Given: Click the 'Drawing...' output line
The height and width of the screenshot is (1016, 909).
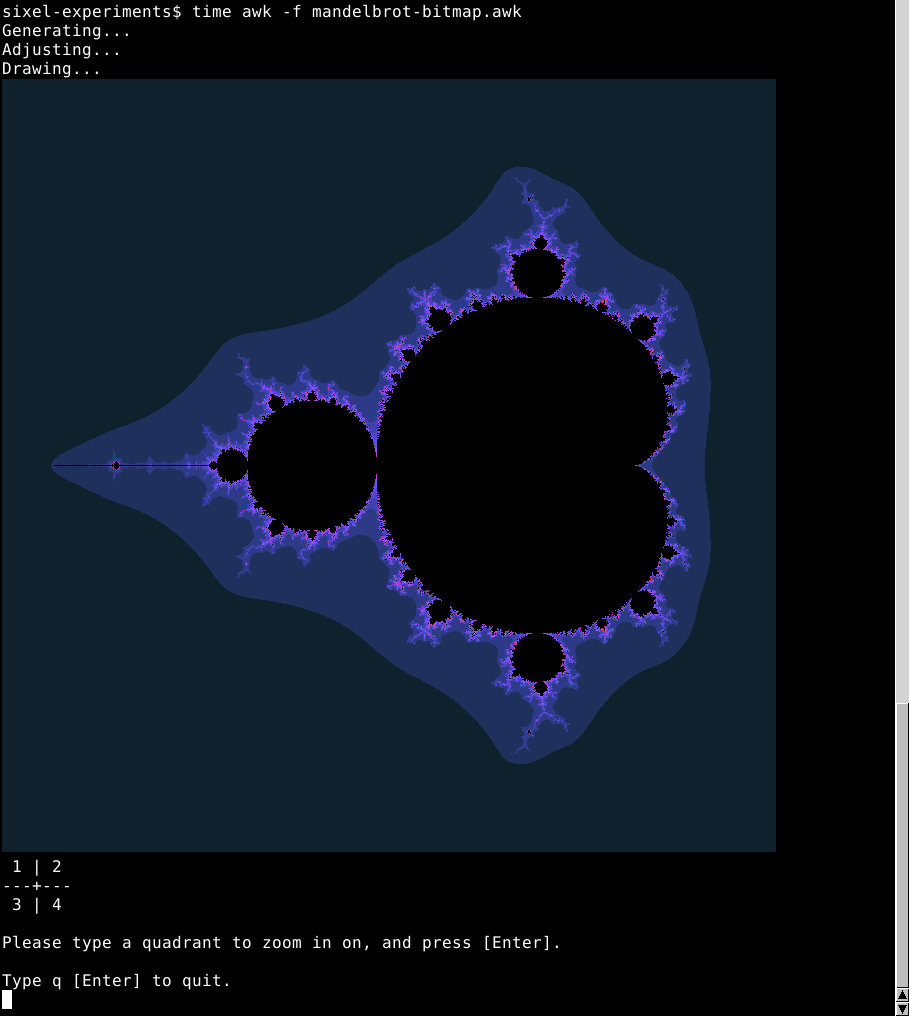Looking at the screenshot, I should pyautogui.click(x=51, y=69).
